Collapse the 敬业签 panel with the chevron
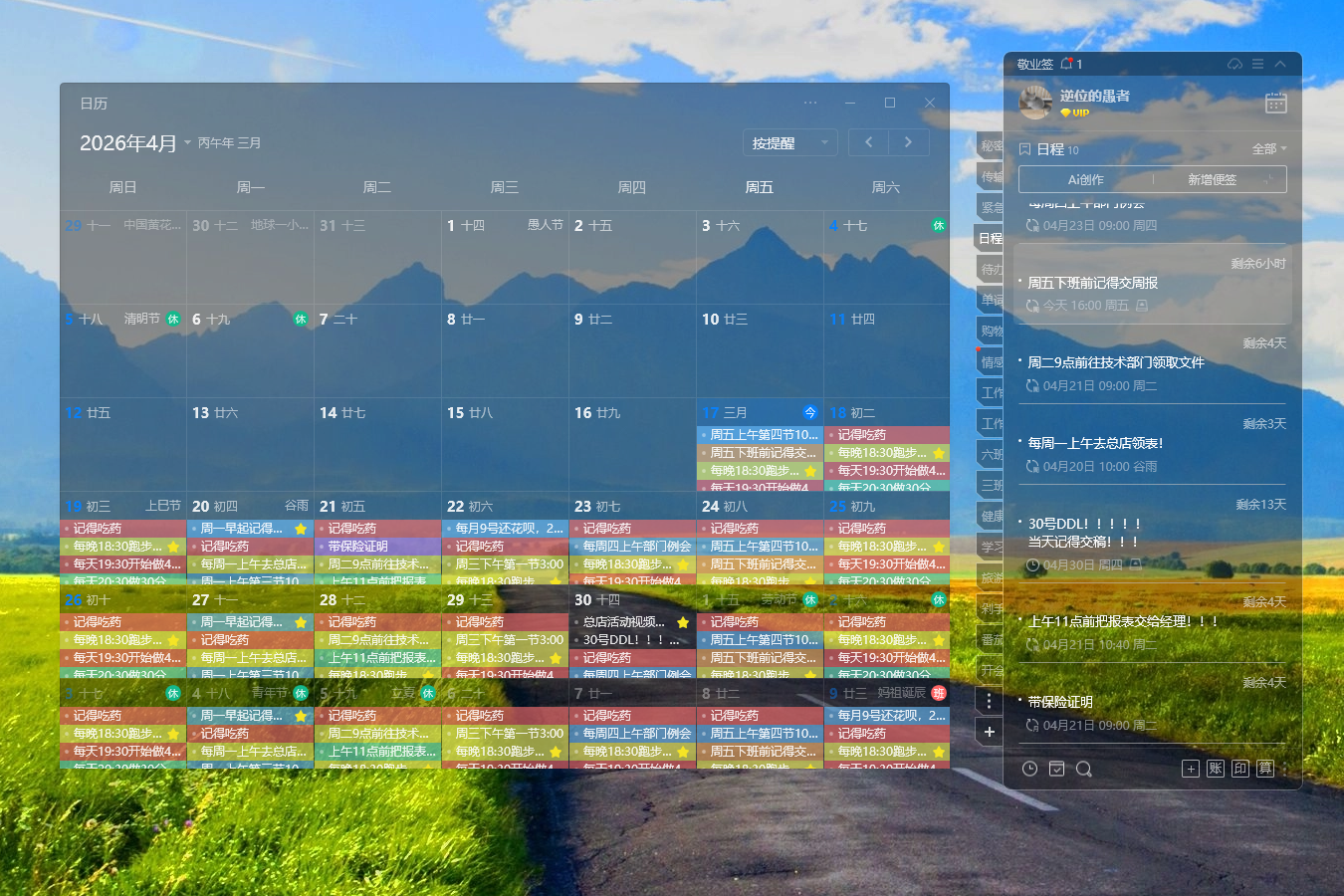This screenshot has width=1344, height=896. 1280,64
